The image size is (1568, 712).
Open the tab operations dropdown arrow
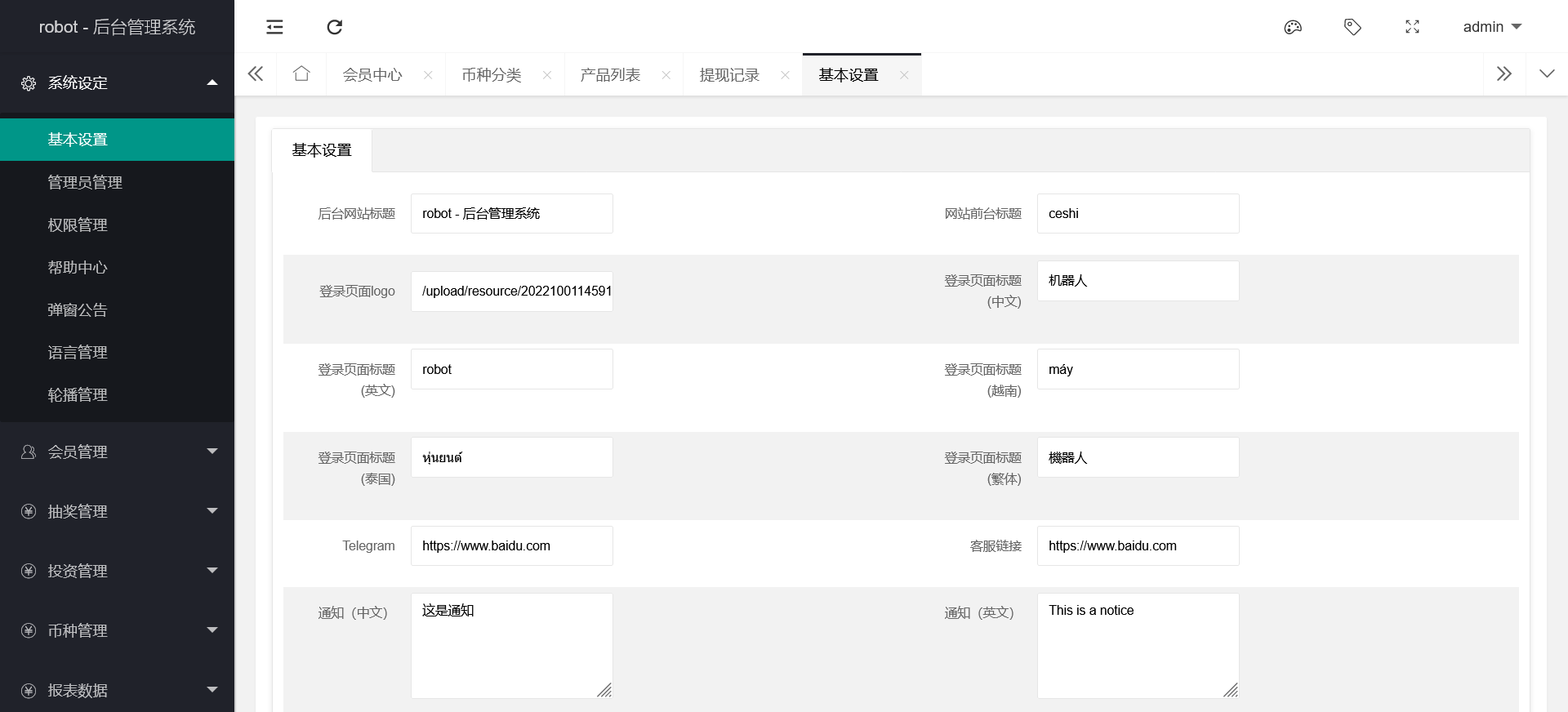coord(1546,74)
